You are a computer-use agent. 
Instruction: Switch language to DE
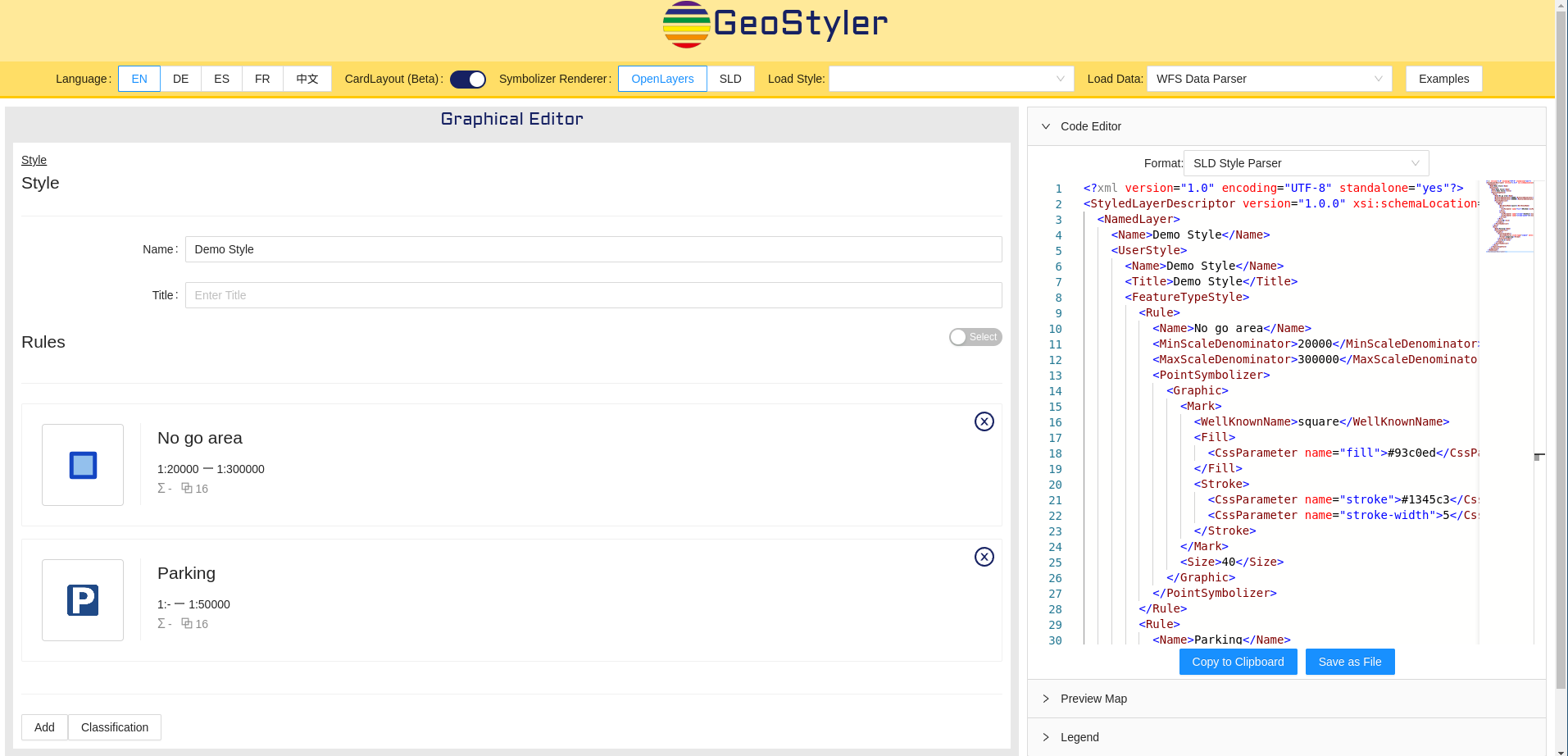click(180, 79)
